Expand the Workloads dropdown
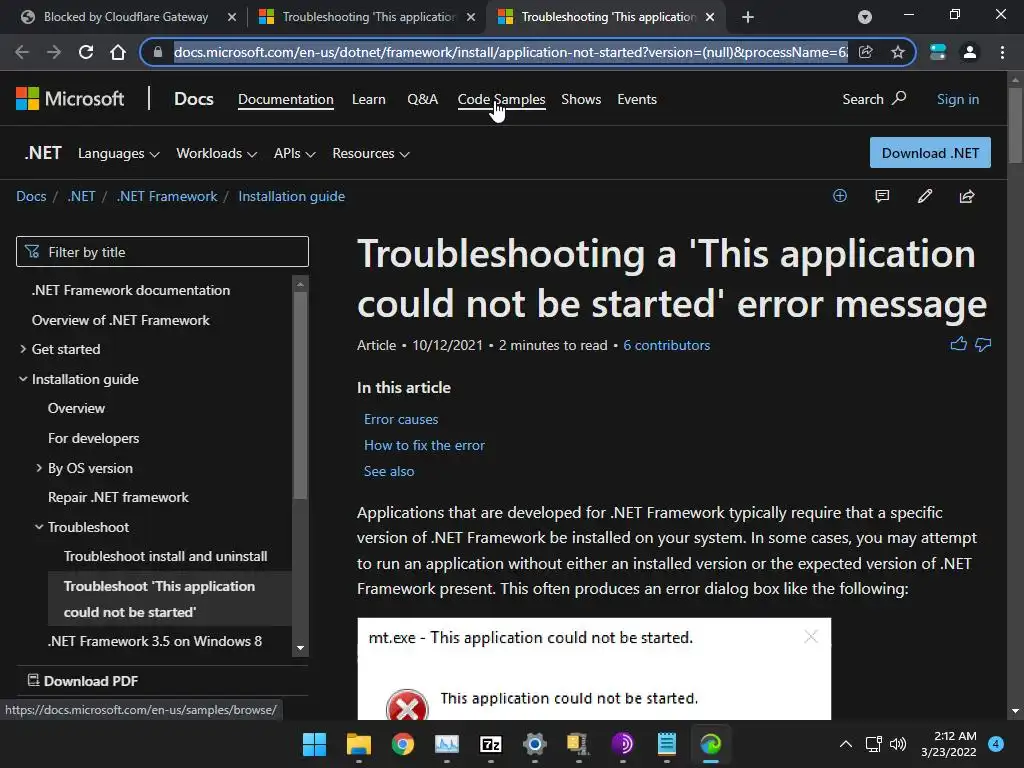Viewport: 1024px width, 768px height. pos(216,153)
